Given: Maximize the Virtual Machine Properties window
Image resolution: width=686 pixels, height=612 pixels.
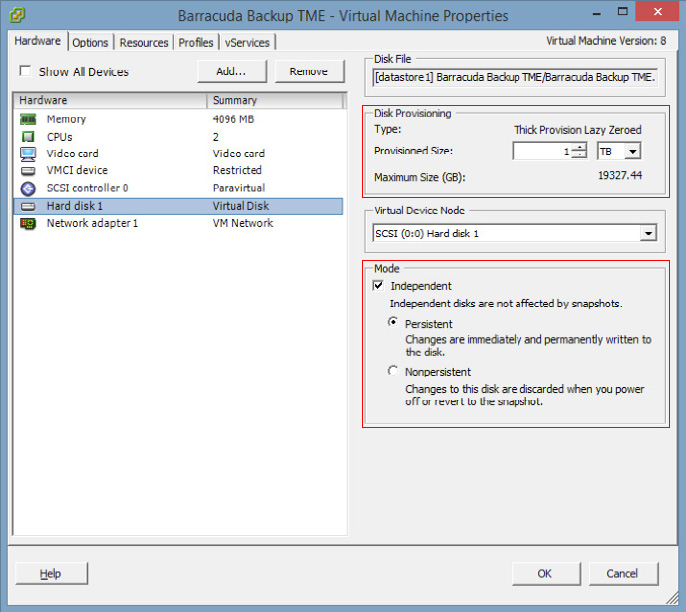Looking at the screenshot, I should [x=623, y=12].
